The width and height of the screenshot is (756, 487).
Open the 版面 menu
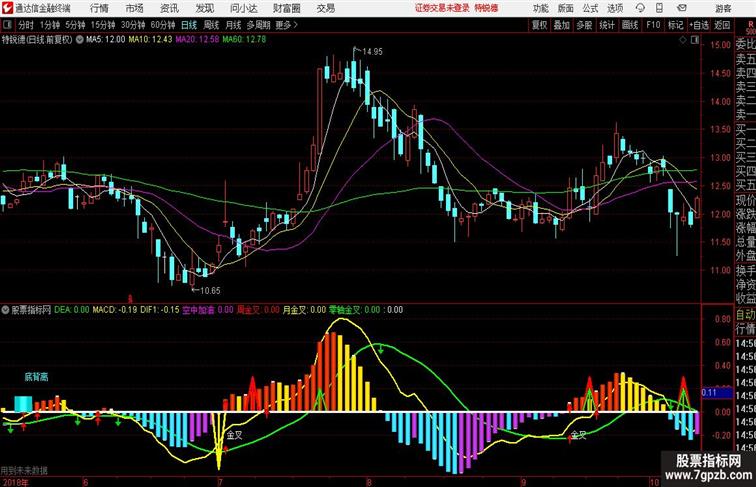[x=565, y=8]
